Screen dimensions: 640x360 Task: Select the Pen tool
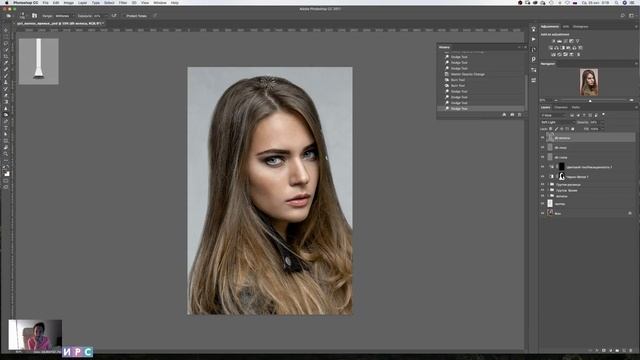click(x=6, y=122)
